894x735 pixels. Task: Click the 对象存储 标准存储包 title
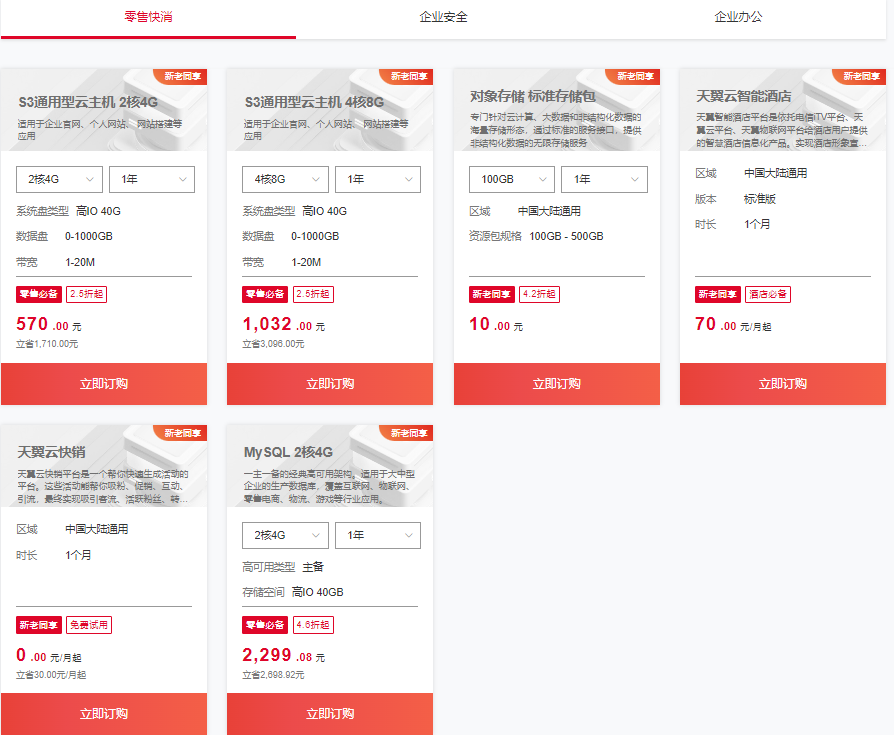(533, 96)
